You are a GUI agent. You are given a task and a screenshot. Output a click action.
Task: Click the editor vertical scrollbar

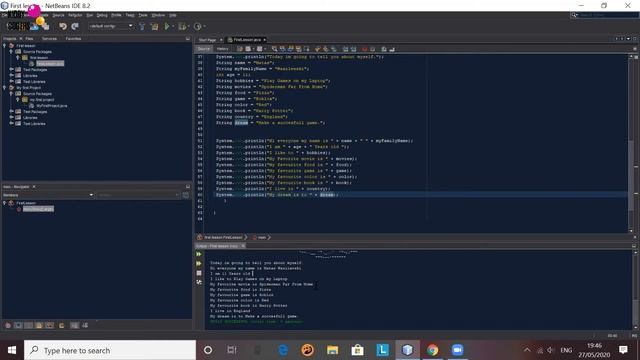(x=631, y=143)
